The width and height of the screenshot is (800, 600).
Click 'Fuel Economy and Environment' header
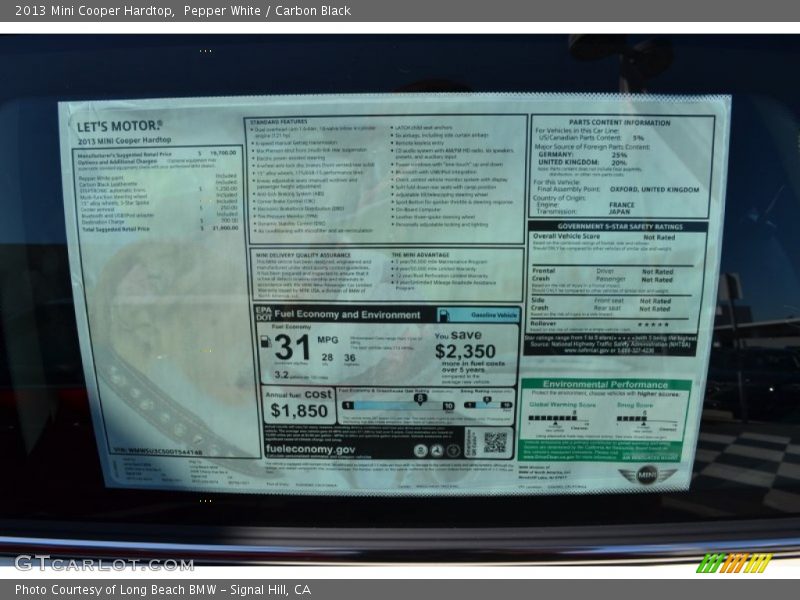347,314
